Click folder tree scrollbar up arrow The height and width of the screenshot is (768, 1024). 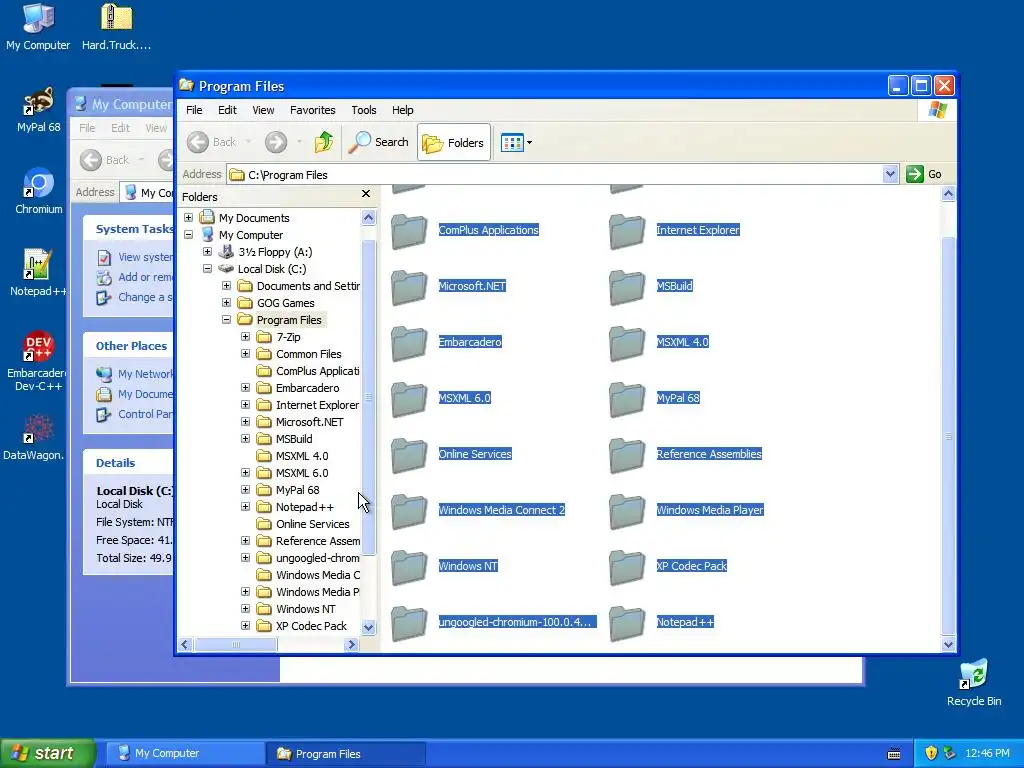[x=368, y=217]
